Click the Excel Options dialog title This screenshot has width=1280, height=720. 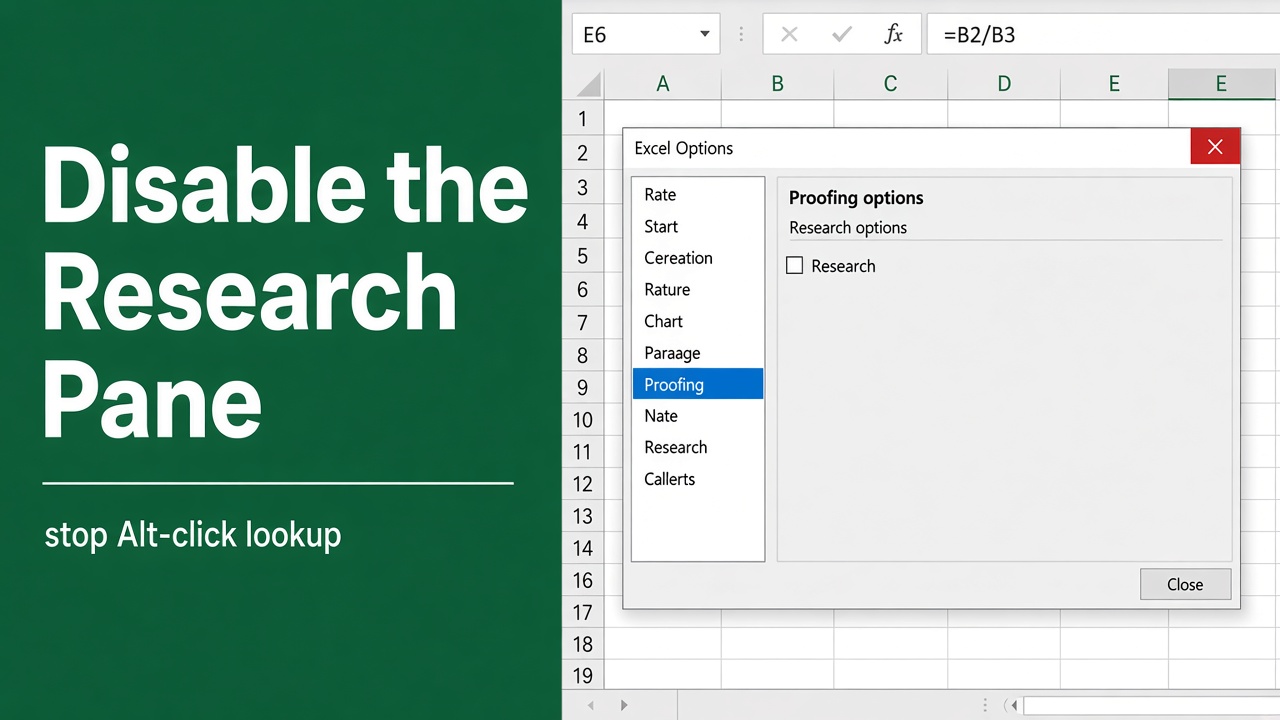click(x=684, y=148)
